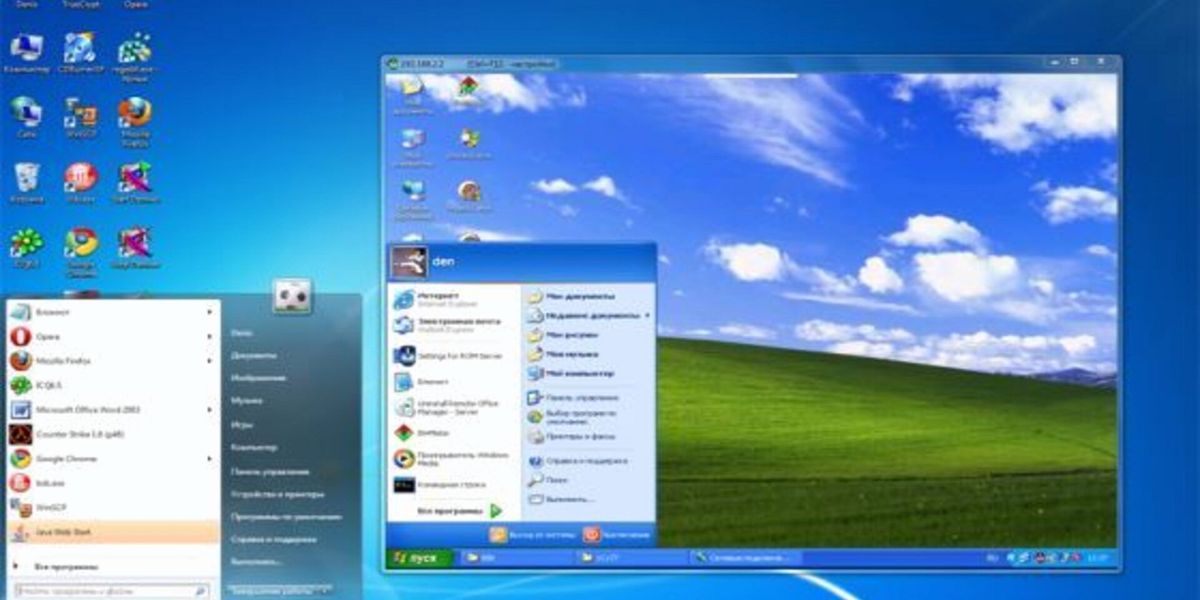This screenshot has width=1200, height=600.
Task: Click the XP green Start button
Action: click(x=418, y=557)
